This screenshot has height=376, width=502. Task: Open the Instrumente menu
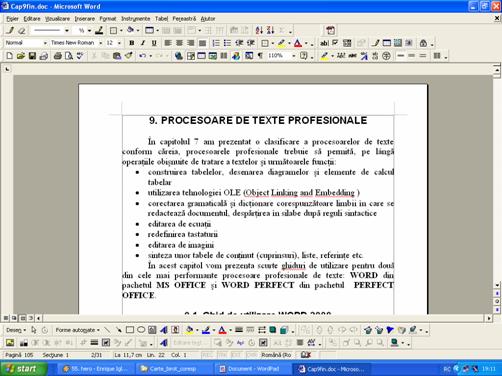[x=135, y=19]
